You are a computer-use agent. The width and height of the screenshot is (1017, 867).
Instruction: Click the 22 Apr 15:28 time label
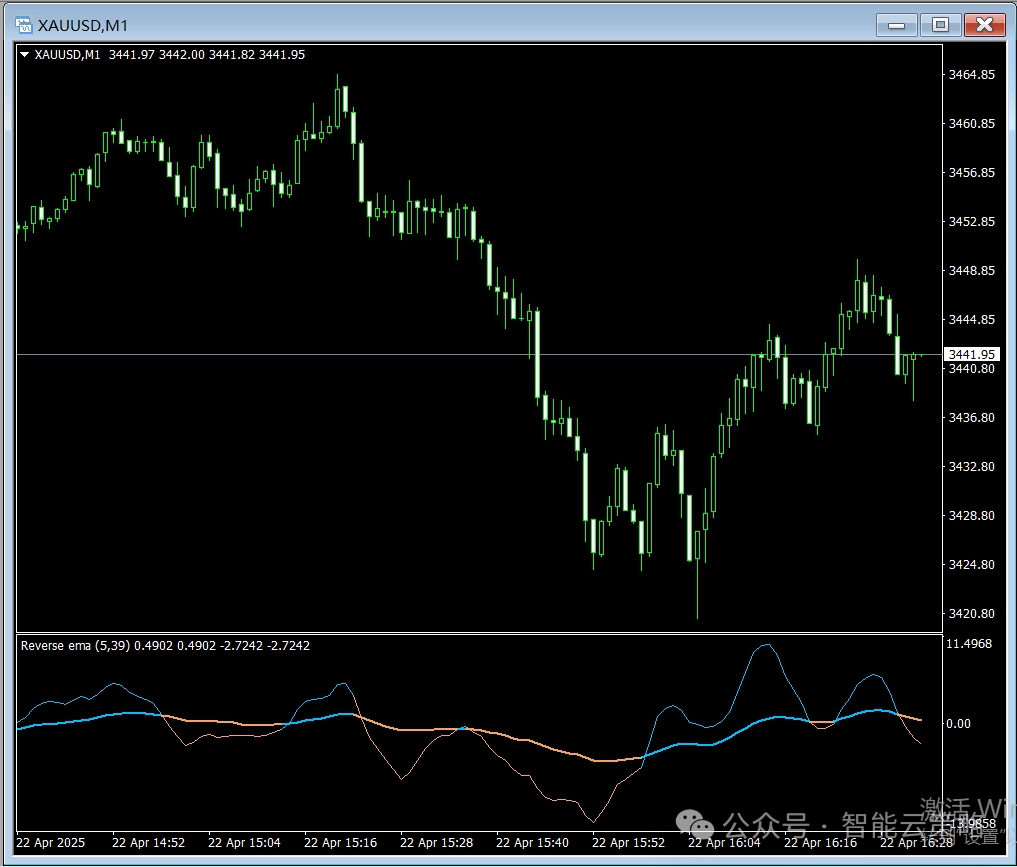click(436, 842)
